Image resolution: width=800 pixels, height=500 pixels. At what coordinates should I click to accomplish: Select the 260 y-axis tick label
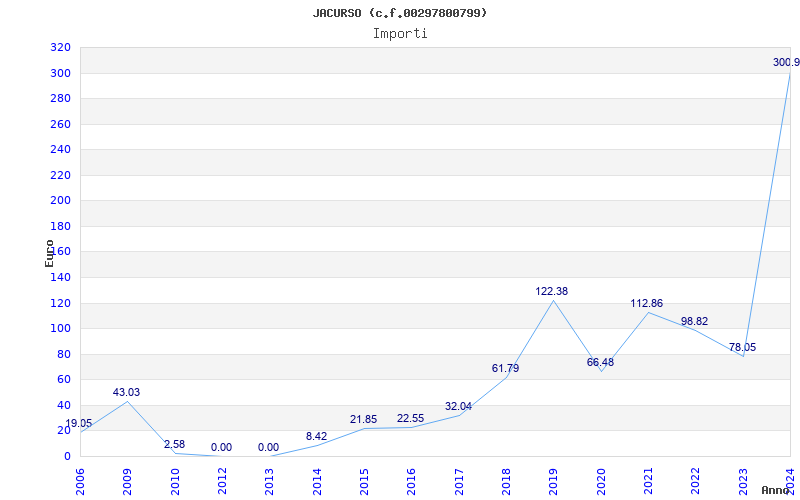[x=60, y=124]
